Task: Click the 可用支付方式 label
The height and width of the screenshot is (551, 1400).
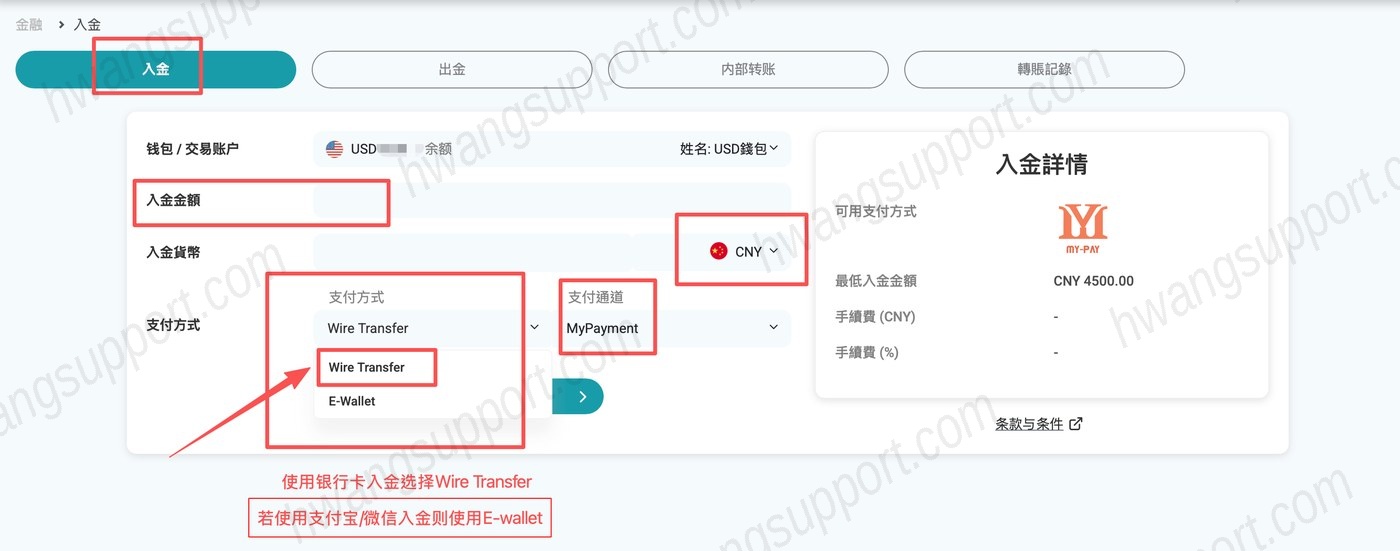Action: click(876, 211)
